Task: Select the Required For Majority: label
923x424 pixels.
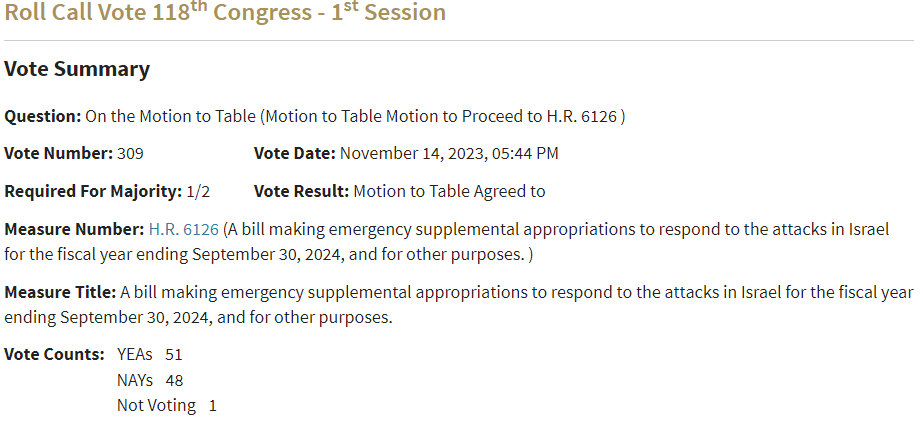Action: pyautogui.click(x=93, y=191)
